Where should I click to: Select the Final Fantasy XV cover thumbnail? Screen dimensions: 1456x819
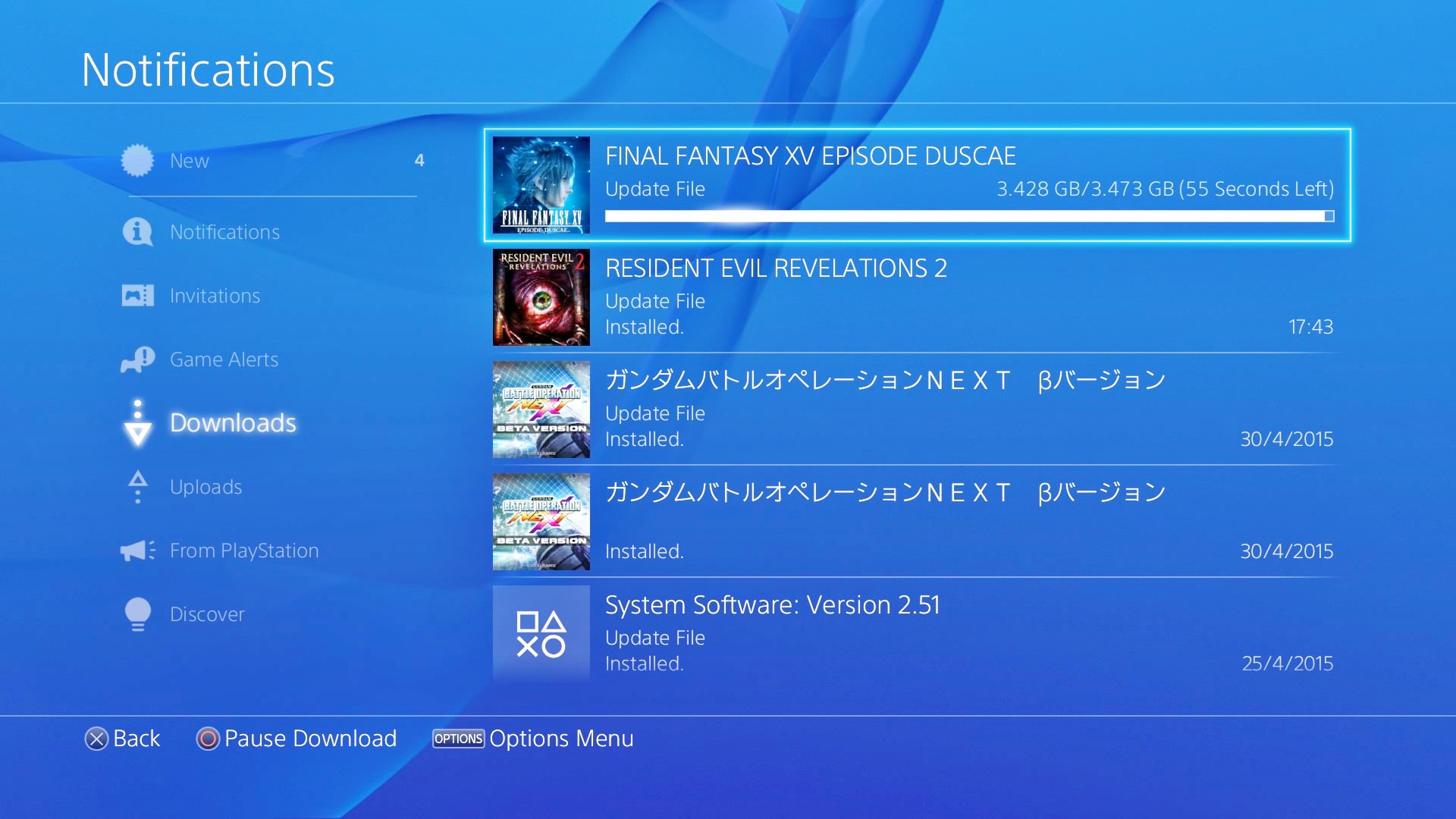coord(541,185)
